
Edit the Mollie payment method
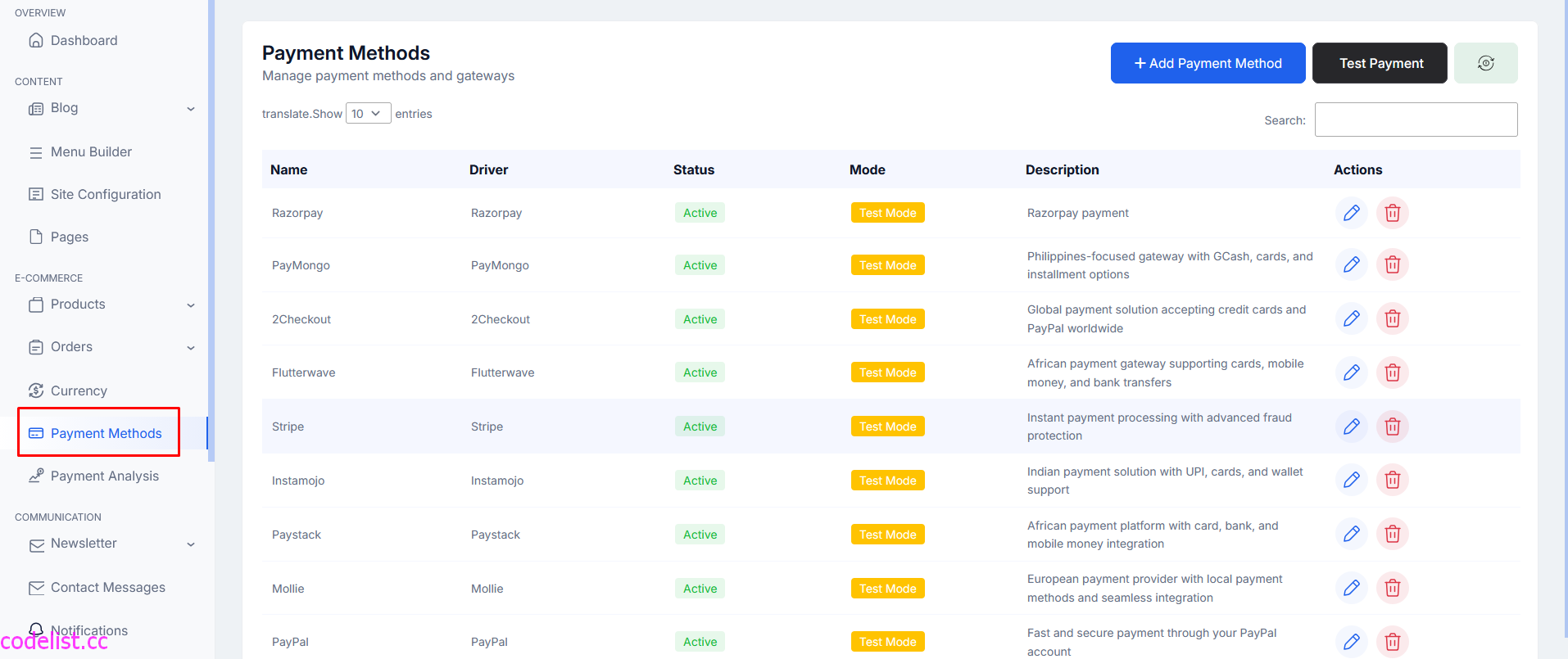[x=1352, y=588]
